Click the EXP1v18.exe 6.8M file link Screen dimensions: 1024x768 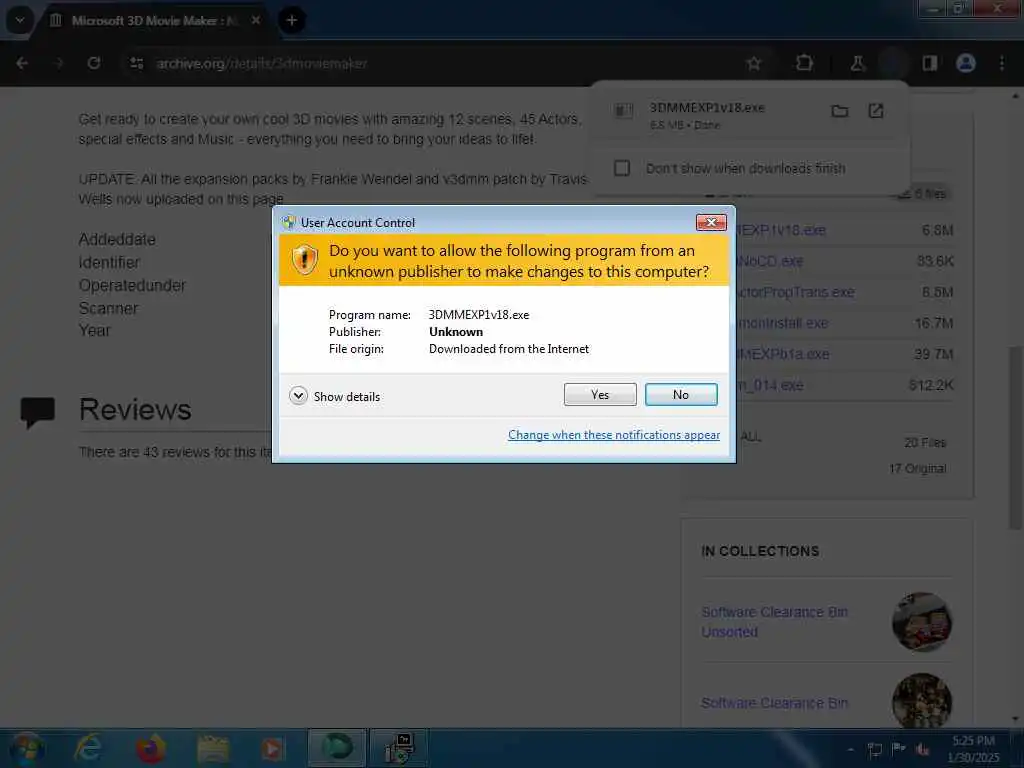781,230
